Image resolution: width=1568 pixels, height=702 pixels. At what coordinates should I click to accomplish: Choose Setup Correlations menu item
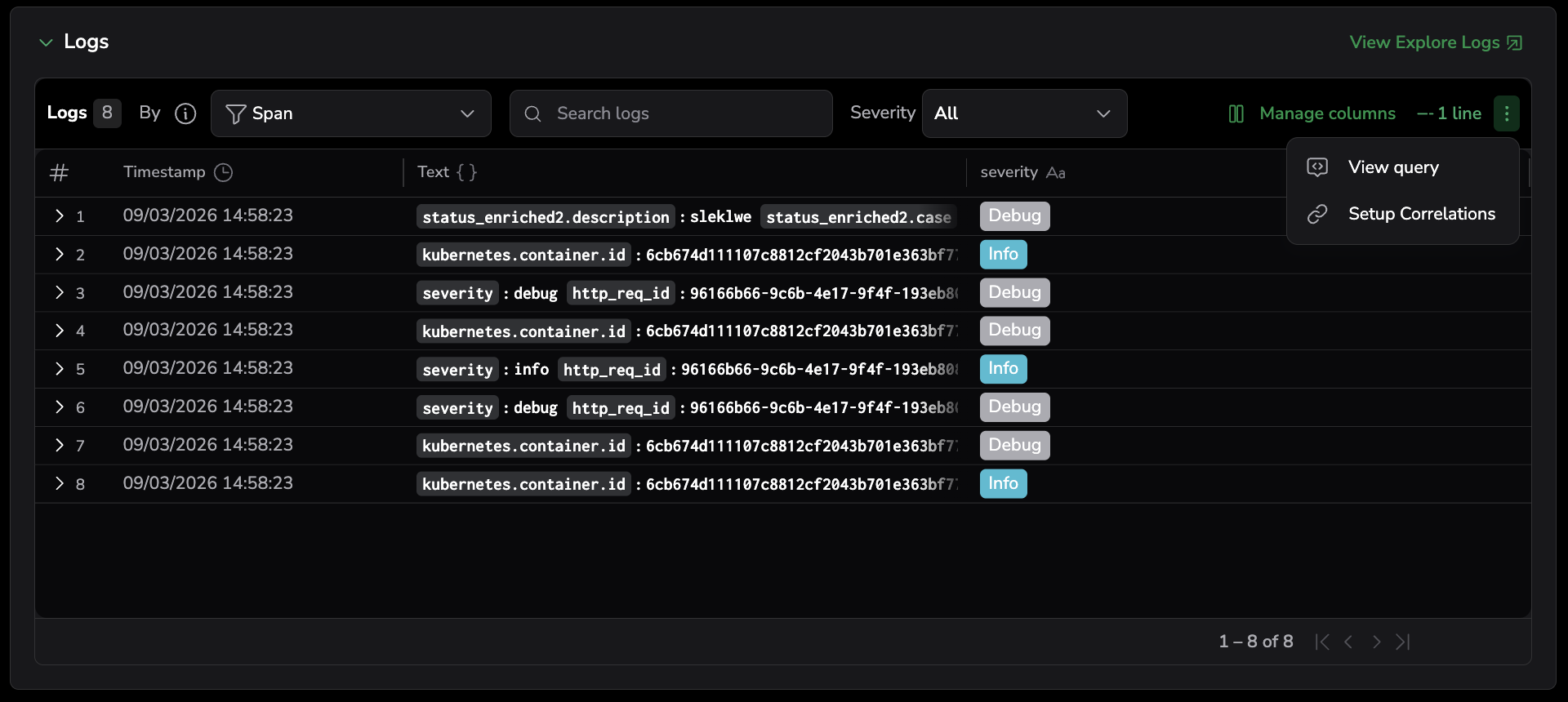(1421, 214)
